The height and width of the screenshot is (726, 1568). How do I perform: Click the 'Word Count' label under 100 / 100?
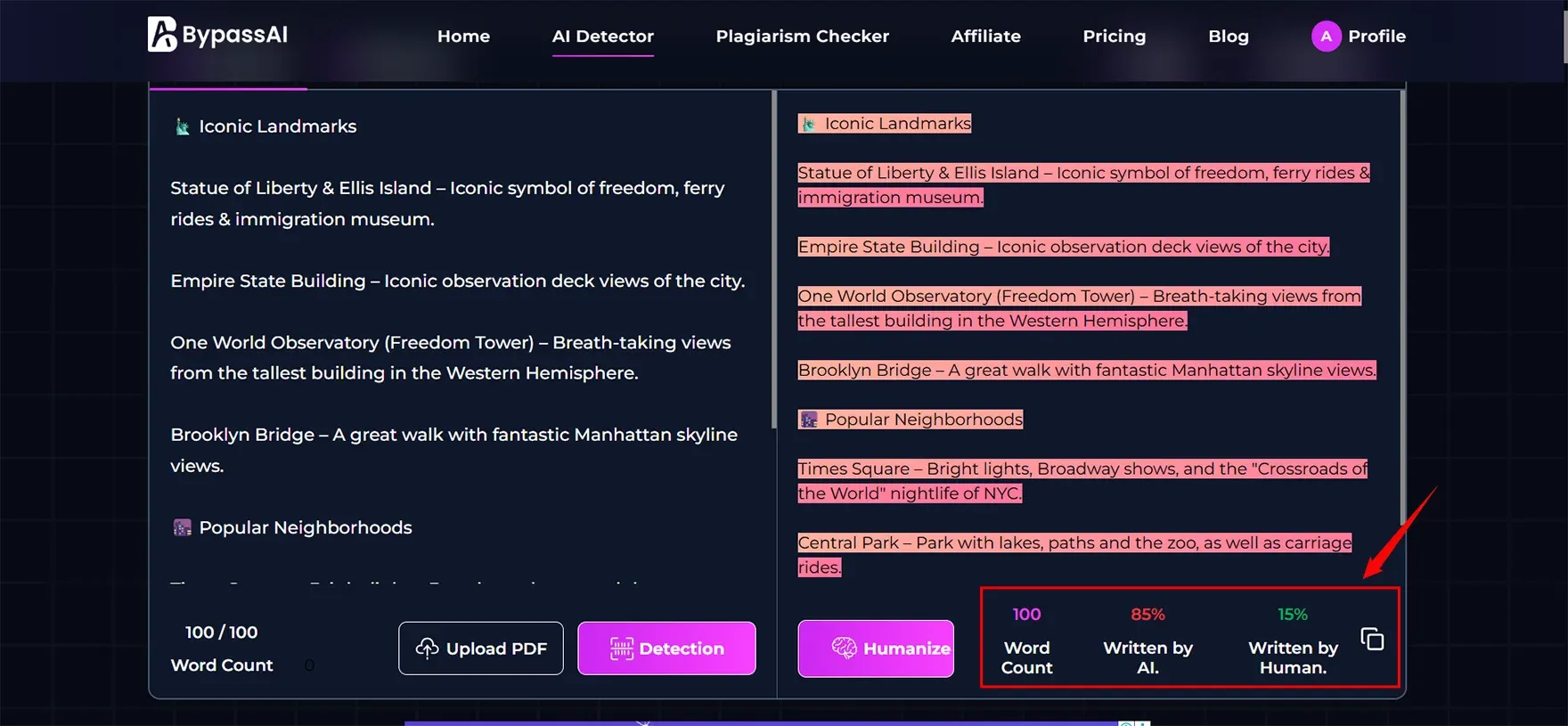pyautogui.click(x=222, y=665)
